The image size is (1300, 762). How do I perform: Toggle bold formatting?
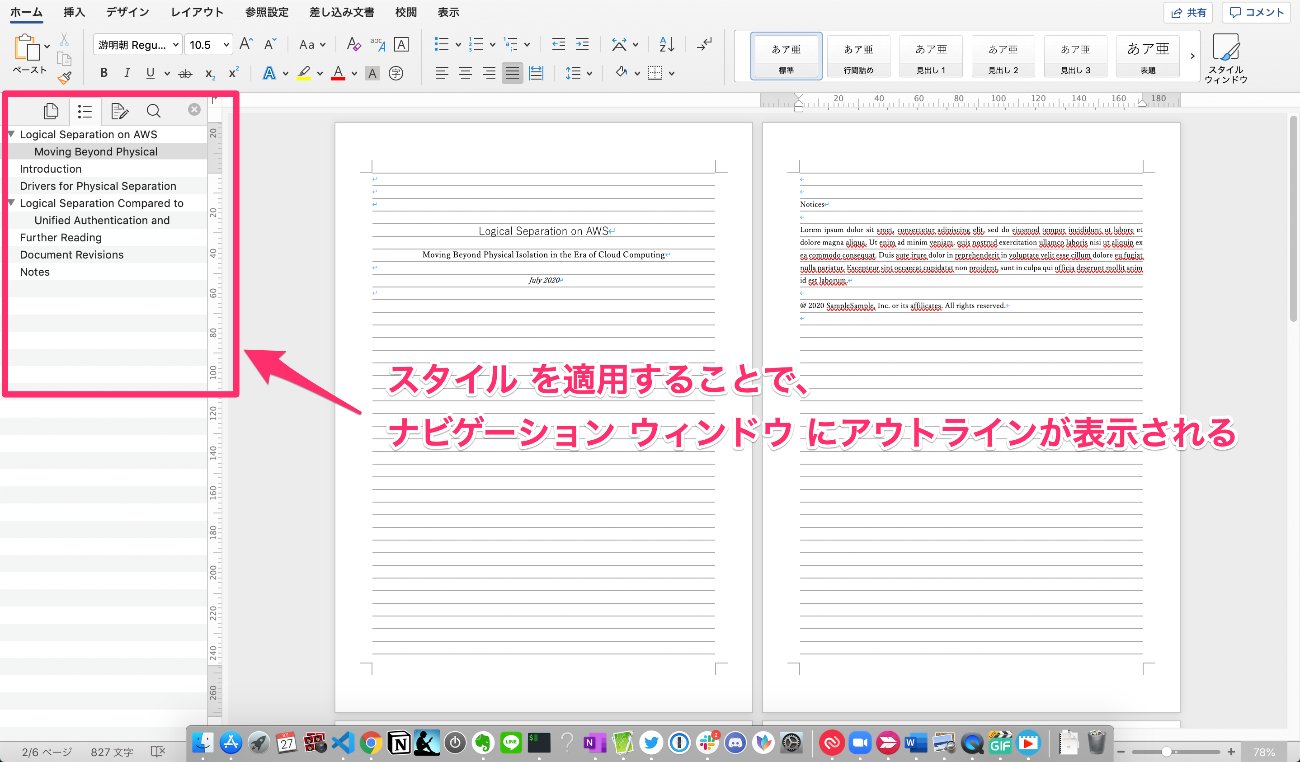point(104,73)
